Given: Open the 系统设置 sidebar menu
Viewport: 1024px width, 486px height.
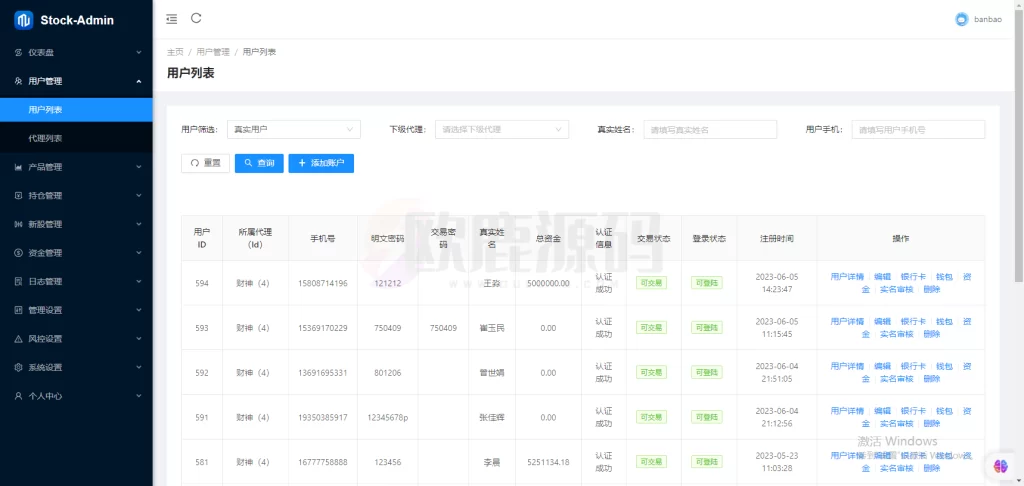Looking at the screenshot, I should click(76, 367).
